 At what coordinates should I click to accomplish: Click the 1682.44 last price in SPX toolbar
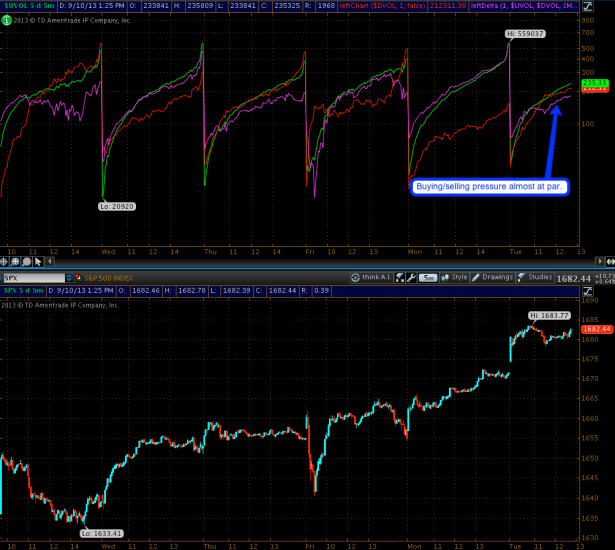click(x=573, y=279)
